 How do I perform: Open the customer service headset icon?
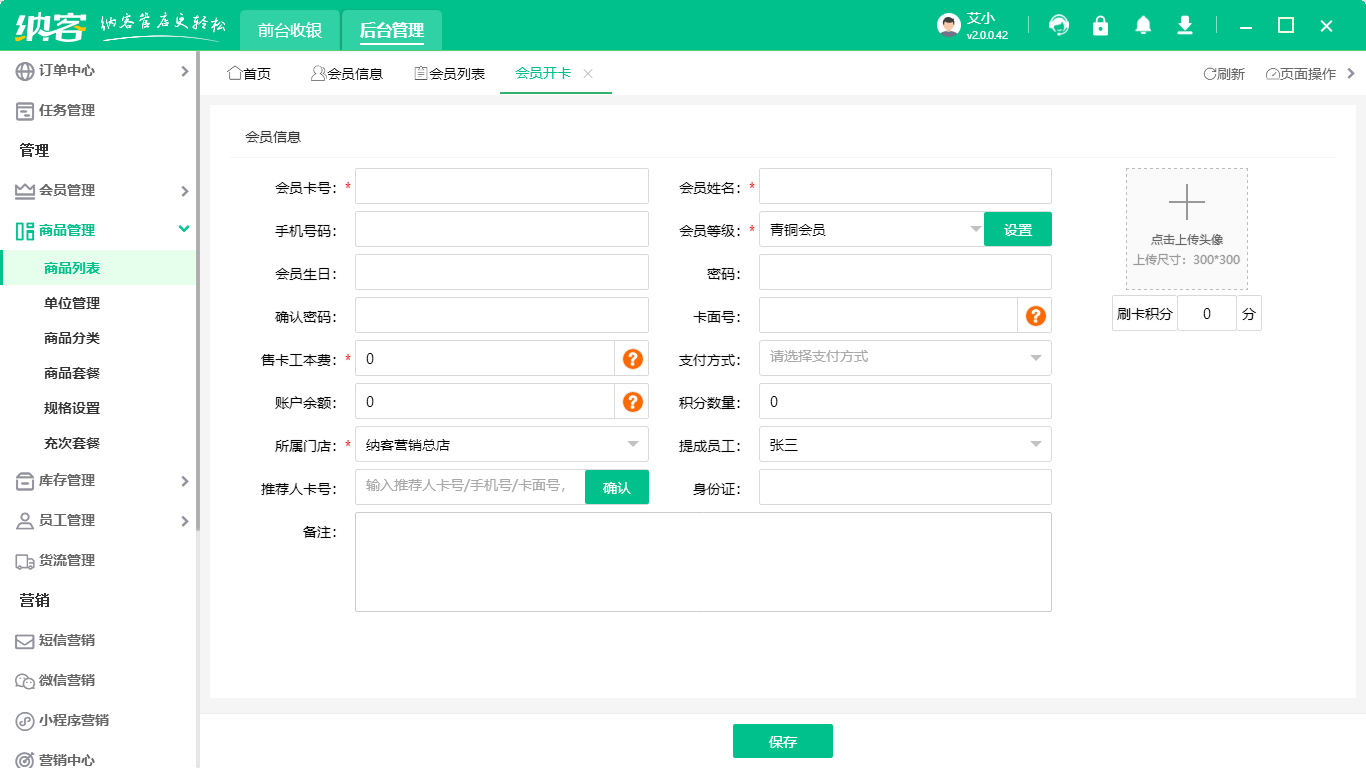(x=1058, y=25)
